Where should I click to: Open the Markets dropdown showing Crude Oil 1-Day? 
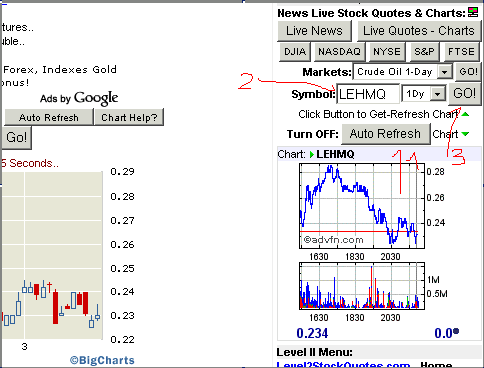pyautogui.click(x=403, y=72)
